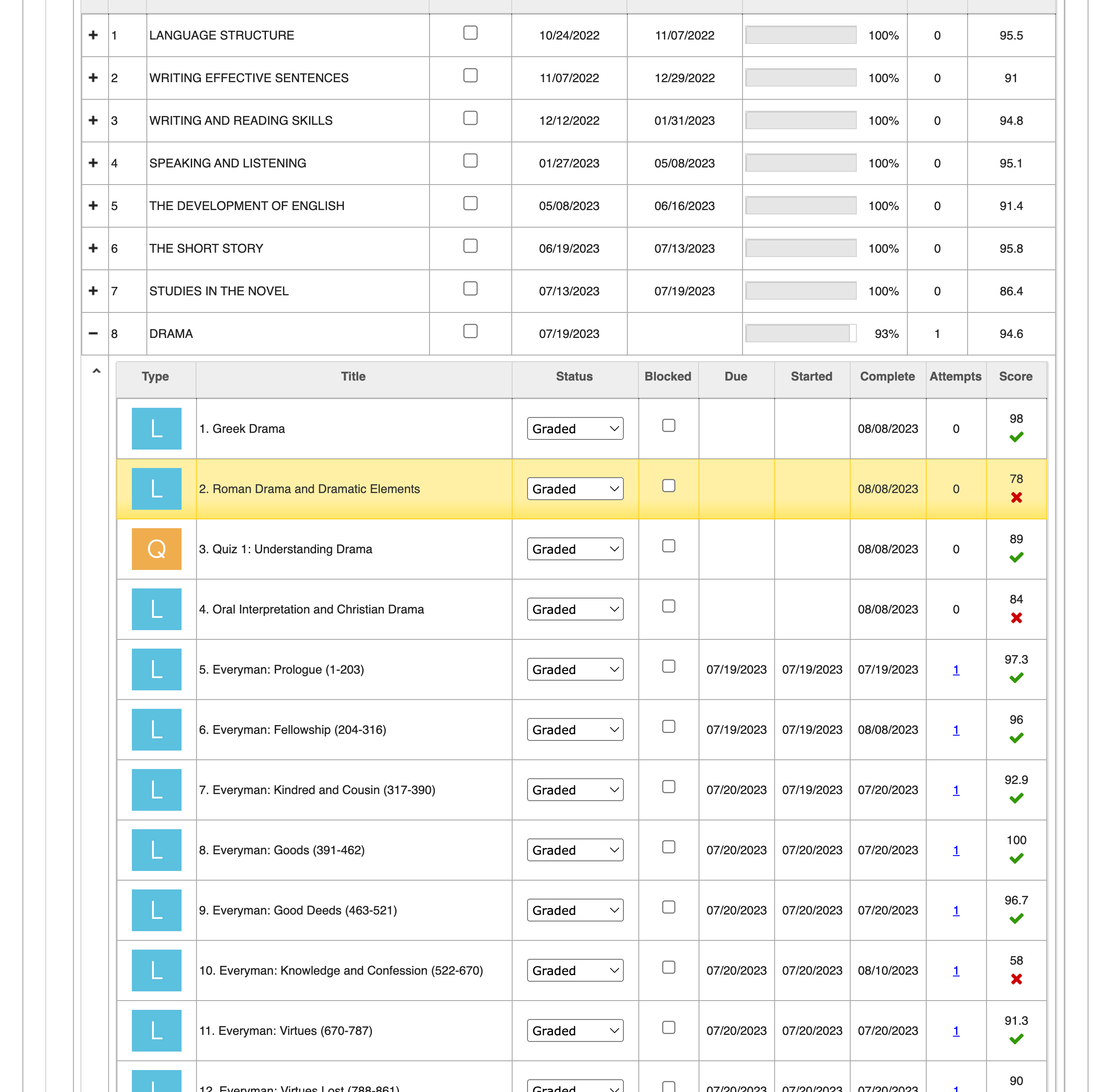Click the red X under score 58
1114x1092 pixels.
point(1016,979)
